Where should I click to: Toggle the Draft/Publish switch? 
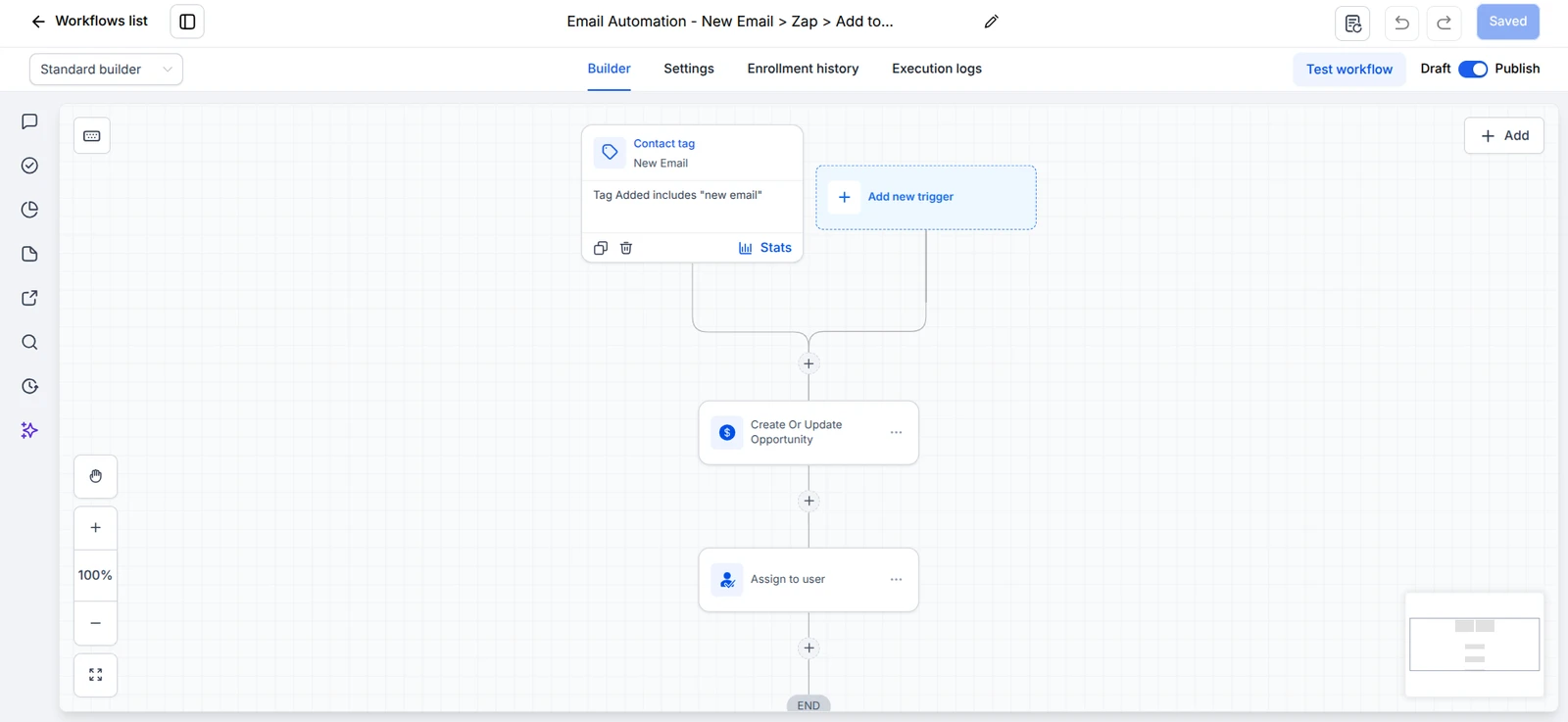click(1473, 69)
